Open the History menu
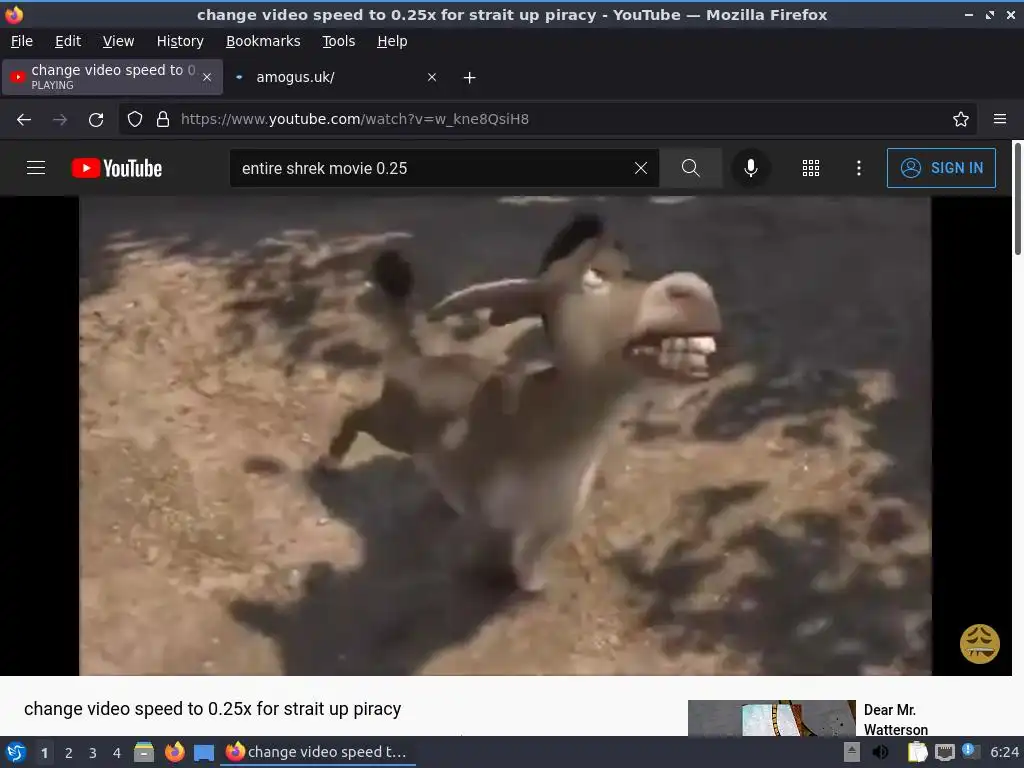The image size is (1024, 768). click(x=180, y=41)
